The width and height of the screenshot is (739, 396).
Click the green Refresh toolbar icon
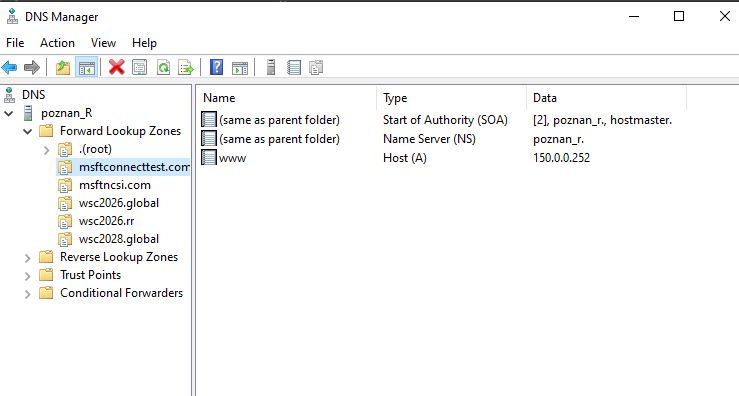163,67
